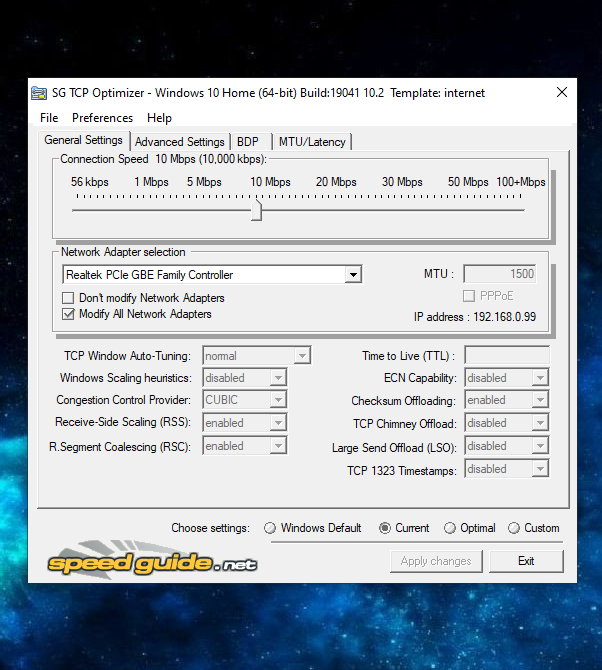602x670 pixels.
Task: Open R.Segment Coalescing (RSC) dropdown
Action: (x=278, y=446)
